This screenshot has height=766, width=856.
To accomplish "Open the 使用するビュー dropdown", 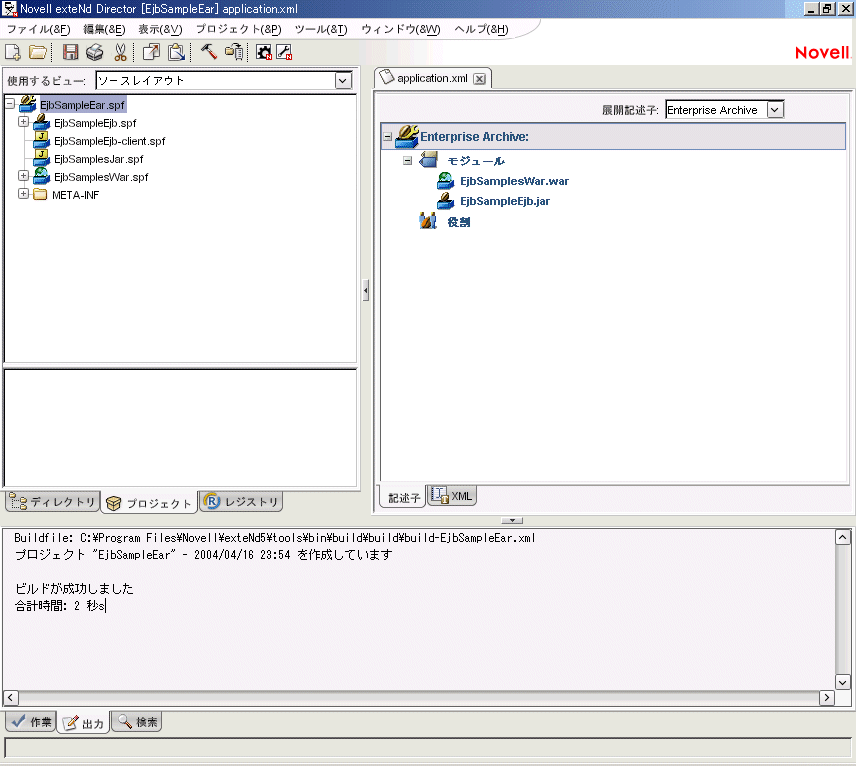I will [343, 80].
